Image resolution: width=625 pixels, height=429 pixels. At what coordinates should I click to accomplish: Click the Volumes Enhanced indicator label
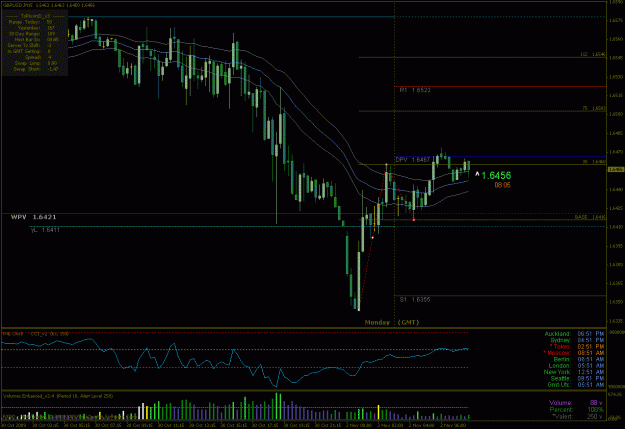(58, 396)
